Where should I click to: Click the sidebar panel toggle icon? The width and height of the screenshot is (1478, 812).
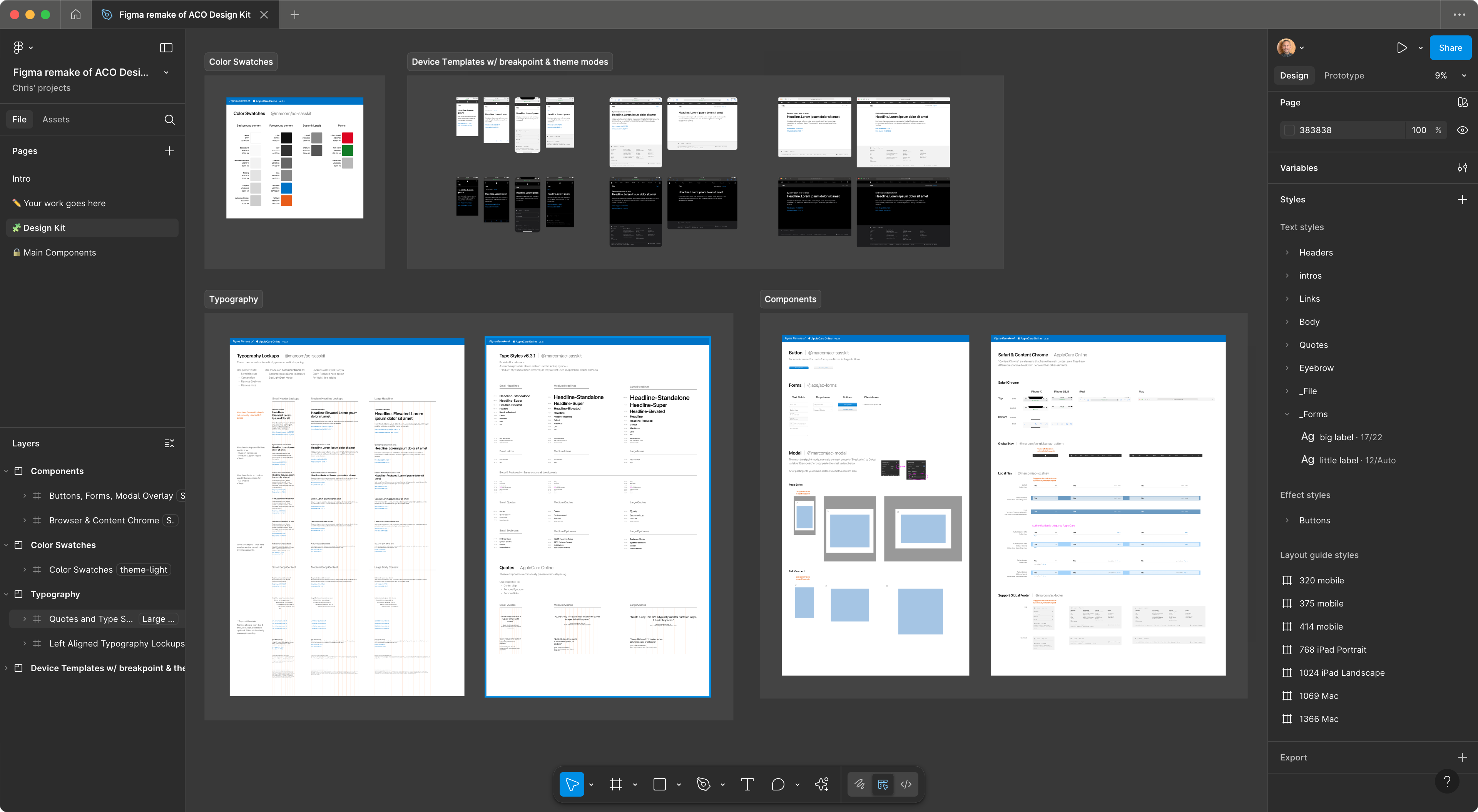click(166, 48)
